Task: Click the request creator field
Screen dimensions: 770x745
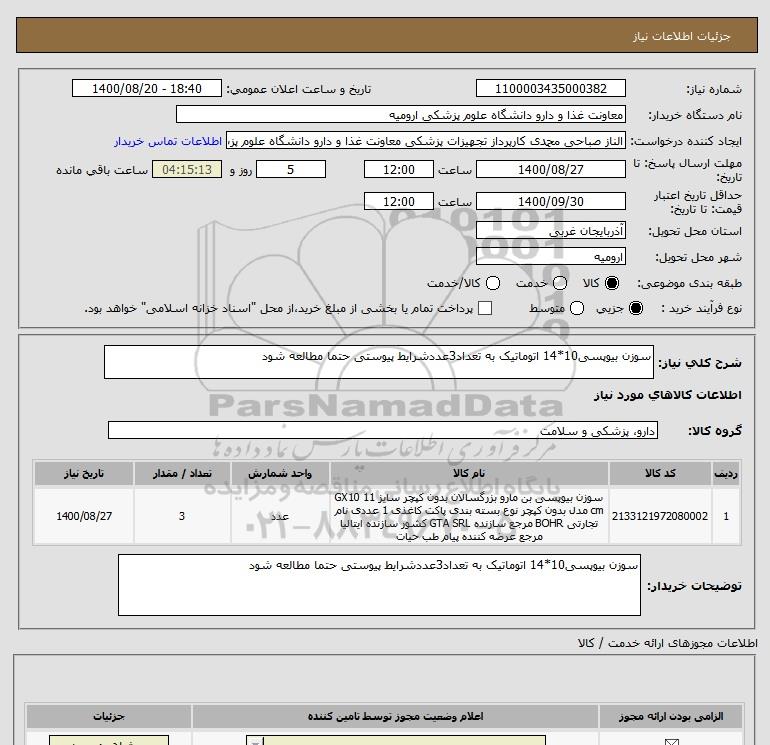Action: pyautogui.click(x=426, y=141)
